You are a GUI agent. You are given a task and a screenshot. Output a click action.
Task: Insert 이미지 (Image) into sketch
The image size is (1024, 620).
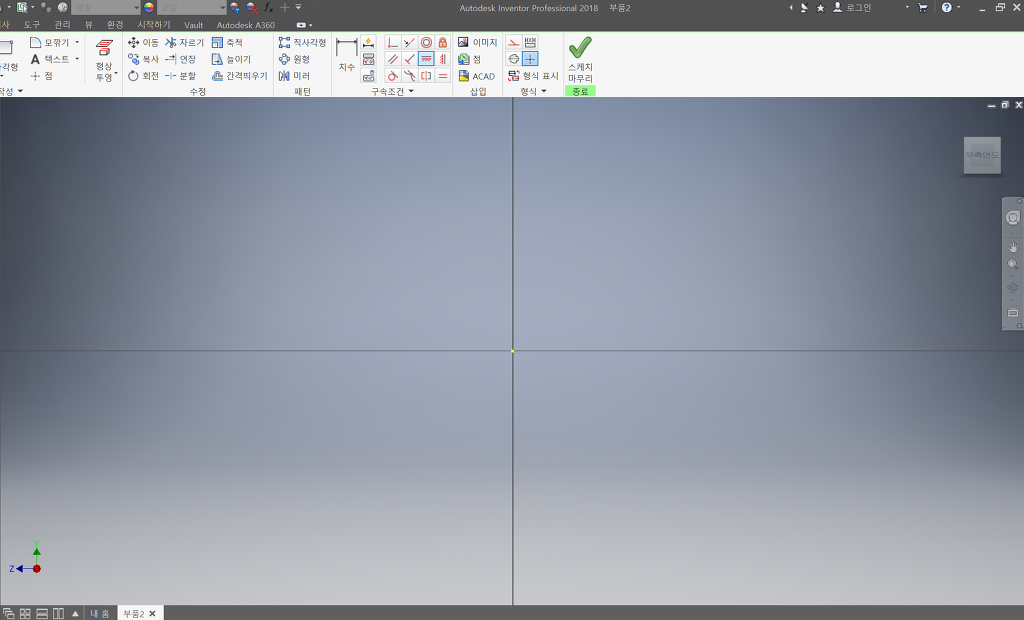477,42
